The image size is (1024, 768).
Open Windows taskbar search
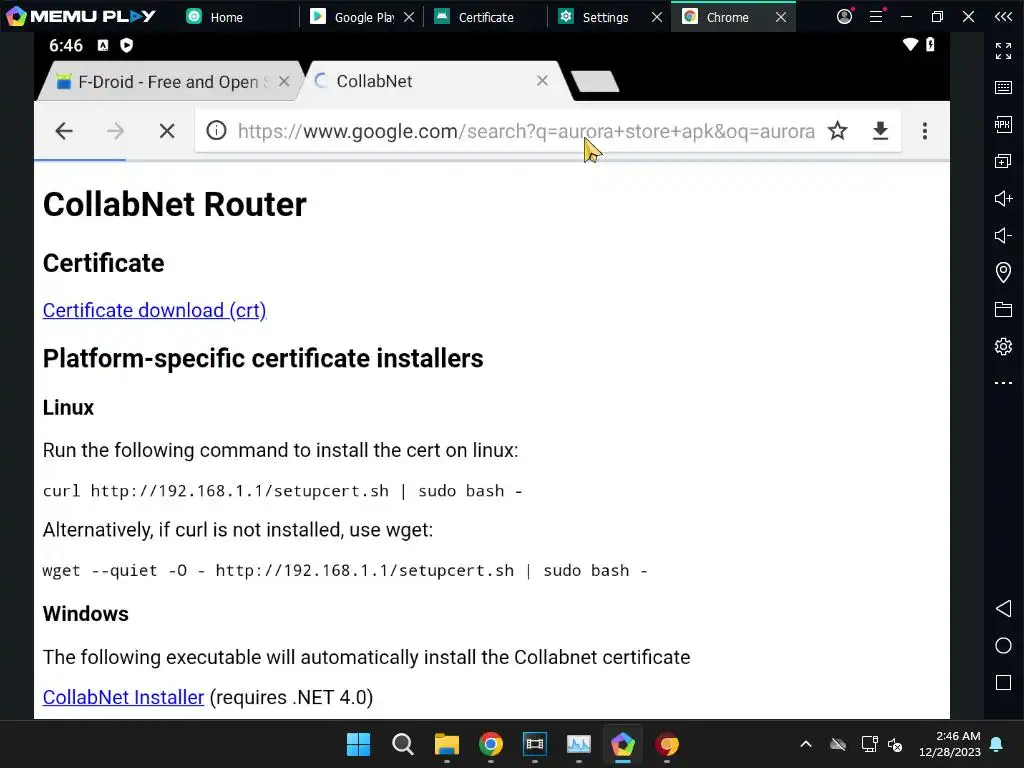(403, 744)
